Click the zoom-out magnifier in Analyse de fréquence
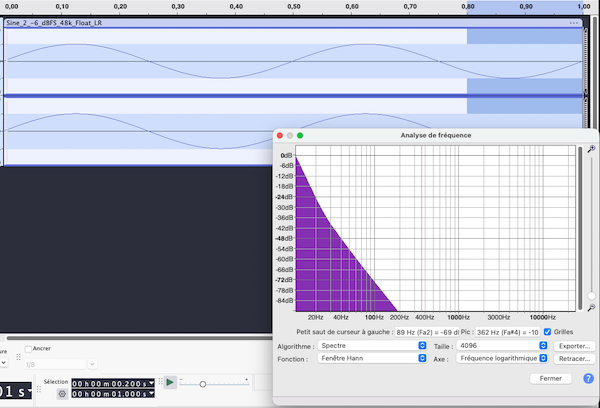Screen dimensions: 600x408 [x=591, y=307]
